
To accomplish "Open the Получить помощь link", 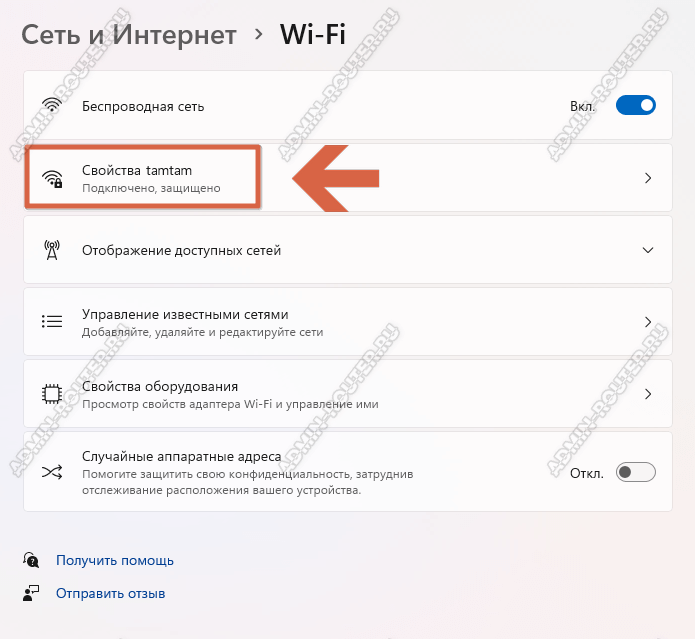I will pos(115,561).
